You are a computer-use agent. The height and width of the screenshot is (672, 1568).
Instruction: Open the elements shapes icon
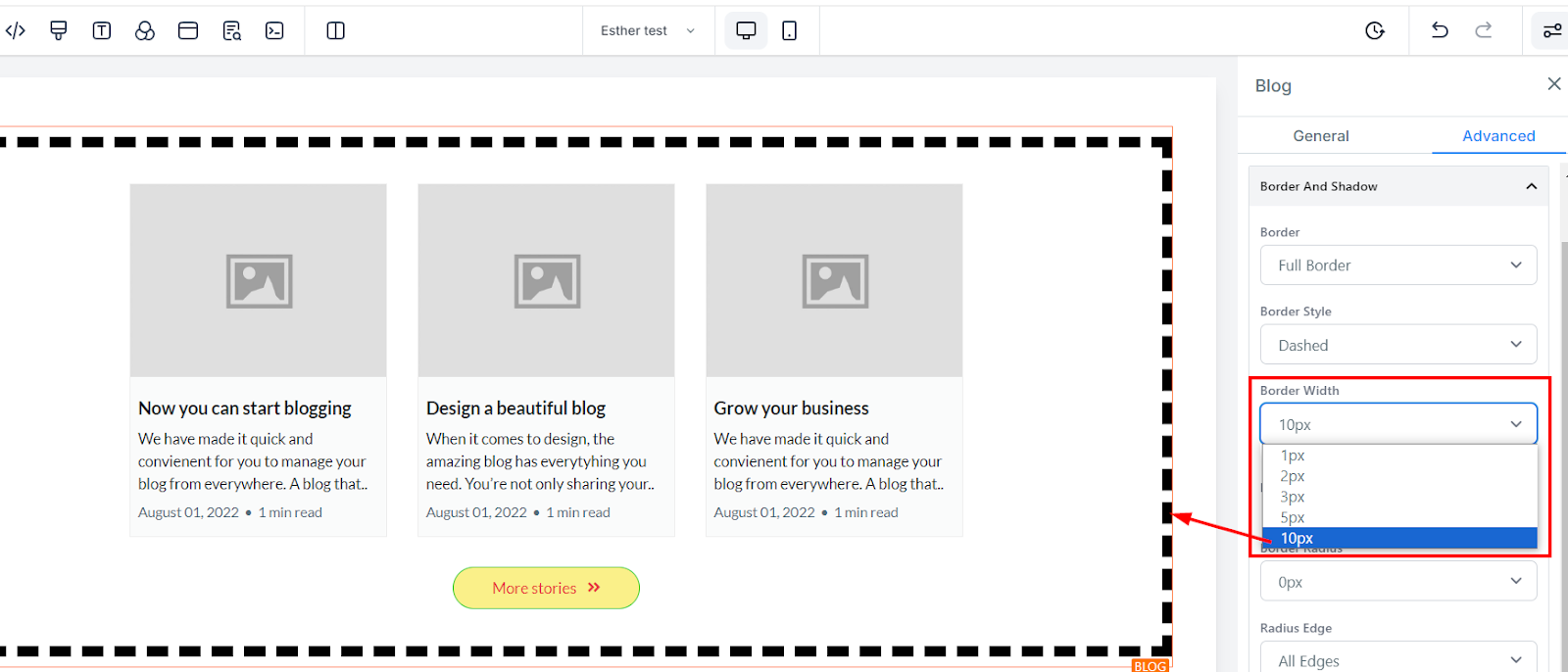(145, 30)
